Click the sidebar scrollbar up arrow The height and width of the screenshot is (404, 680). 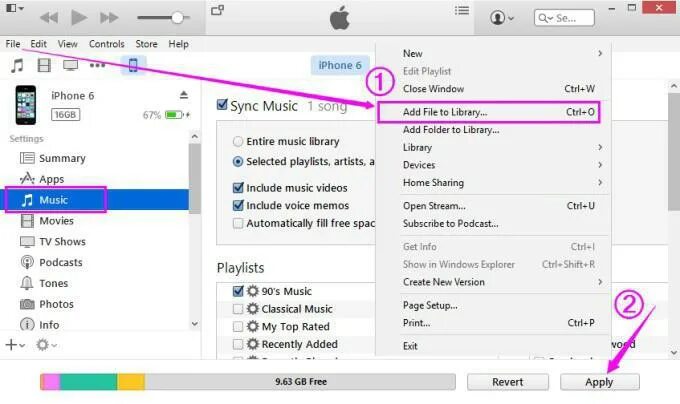[195, 137]
